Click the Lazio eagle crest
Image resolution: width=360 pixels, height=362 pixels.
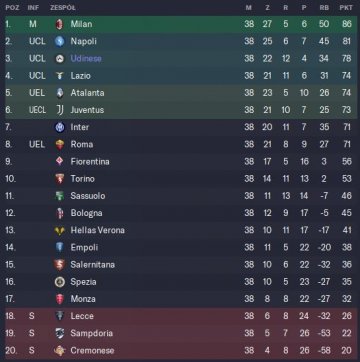pos(60,76)
